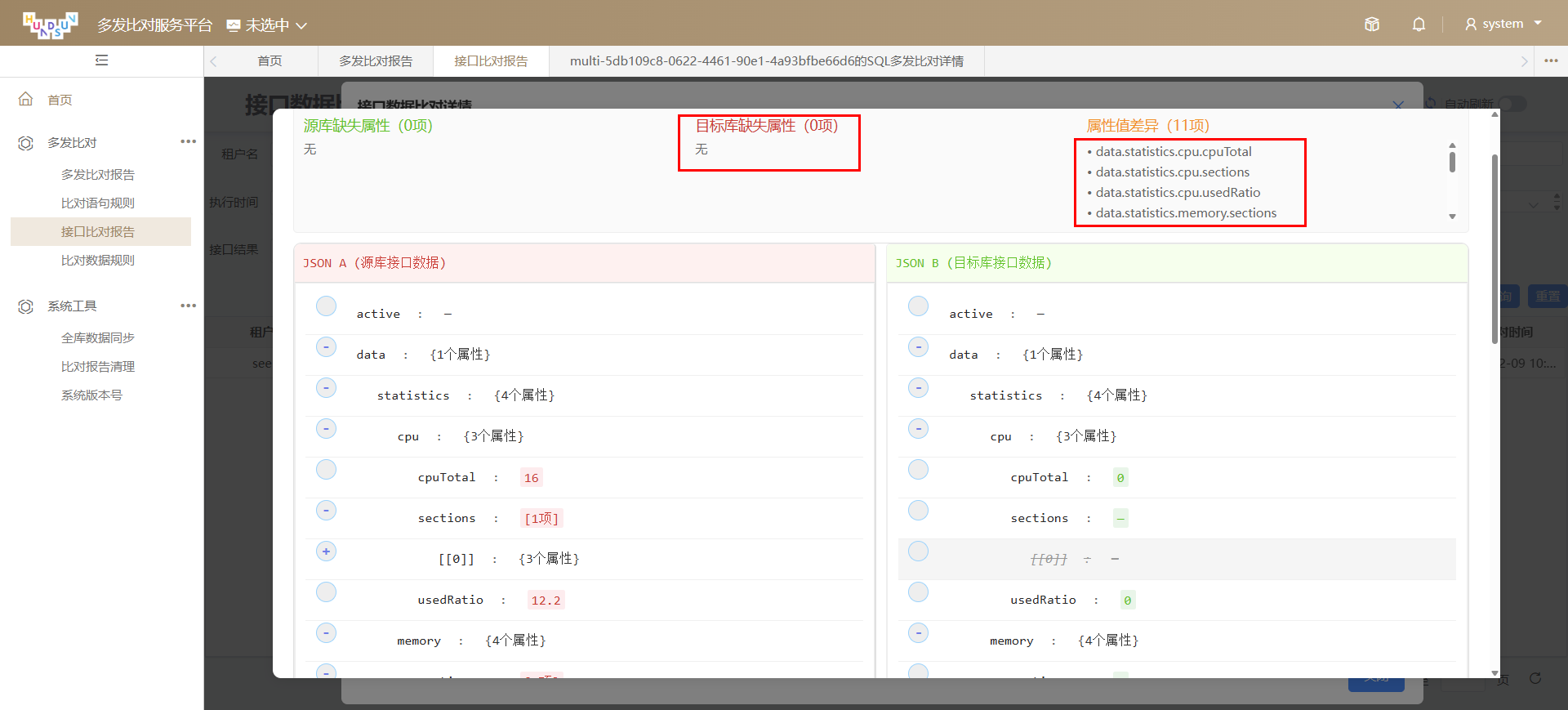Open the more options dots beside 系统工具
1568x710 pixels.
click(x=188, y=306)
